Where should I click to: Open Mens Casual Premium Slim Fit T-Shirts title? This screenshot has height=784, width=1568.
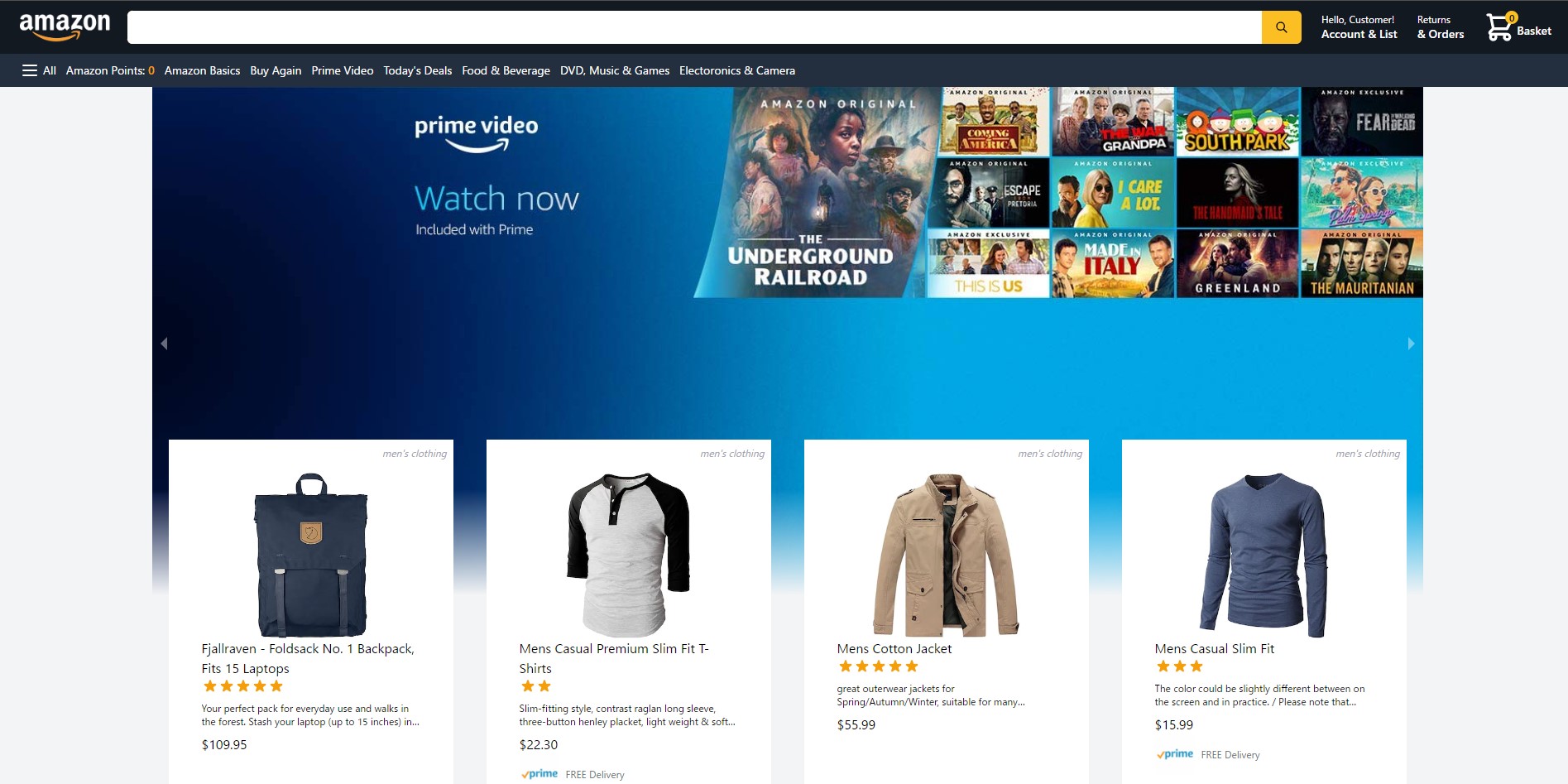pyautogui.click(x=614, y=659)
